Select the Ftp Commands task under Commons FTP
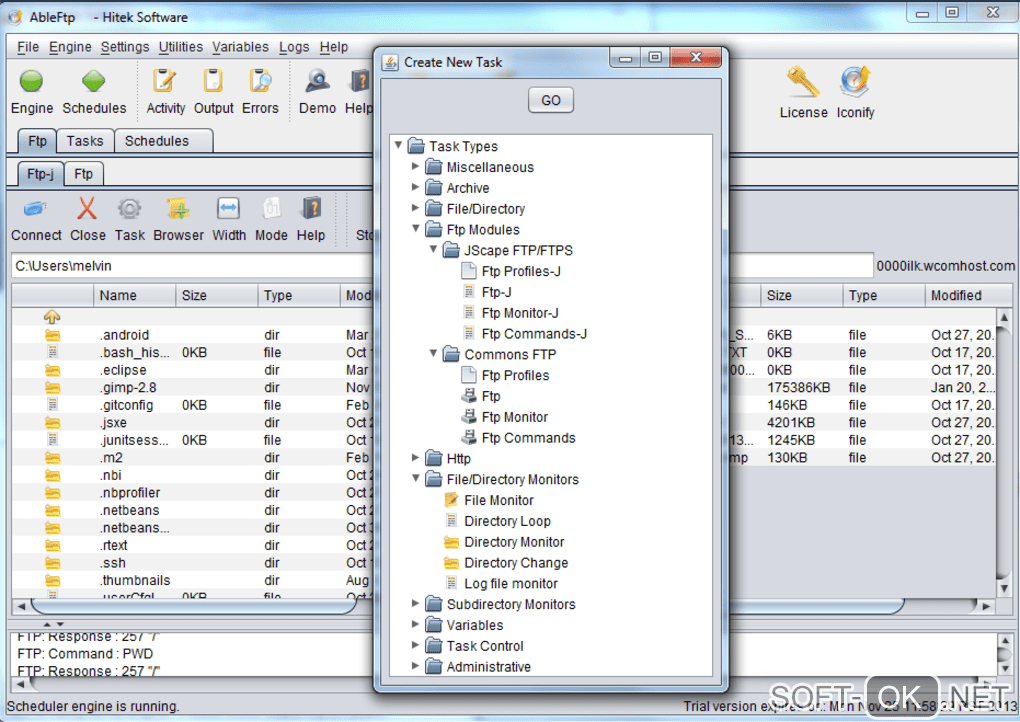Screen dimensions: 1020x722 tap(528, 438)
